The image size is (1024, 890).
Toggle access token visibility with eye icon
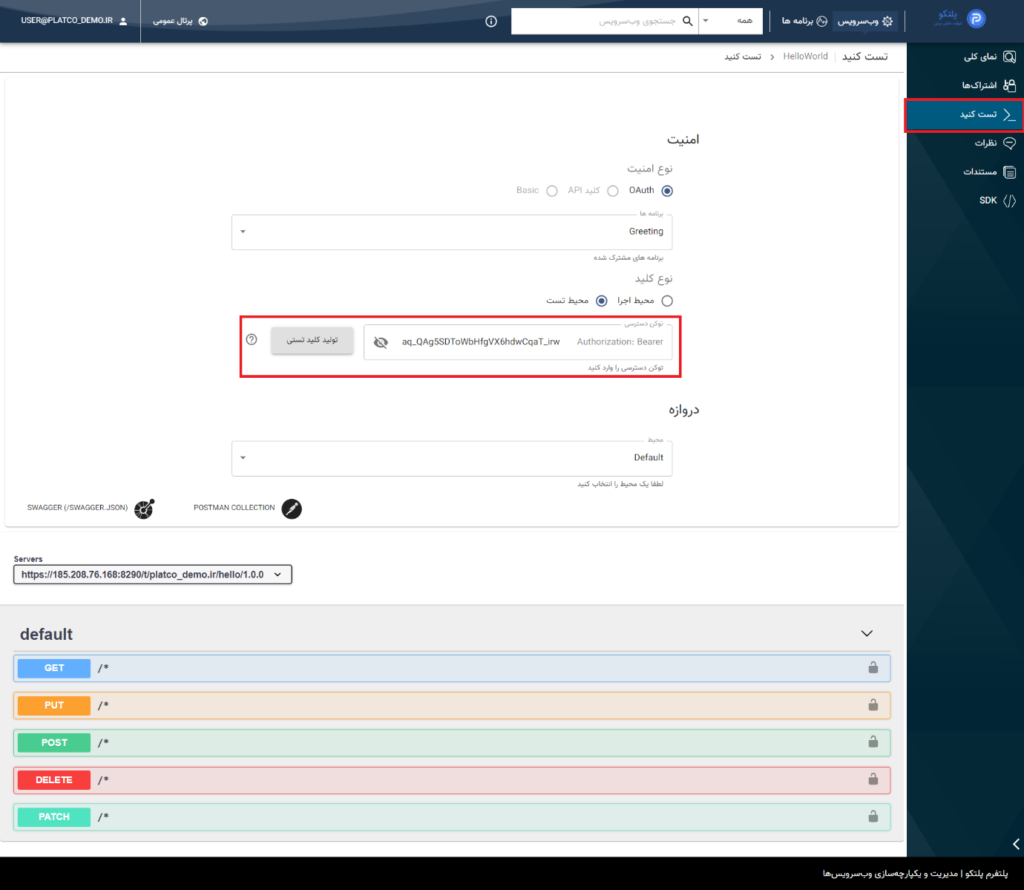[x=383, y=341]
